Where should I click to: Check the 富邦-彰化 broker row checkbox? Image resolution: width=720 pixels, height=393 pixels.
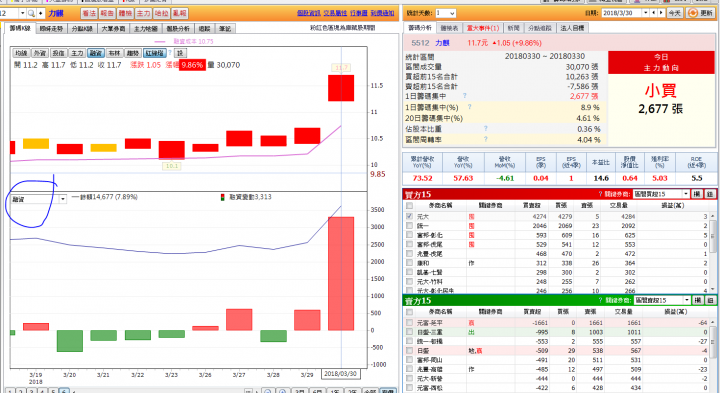409,235
